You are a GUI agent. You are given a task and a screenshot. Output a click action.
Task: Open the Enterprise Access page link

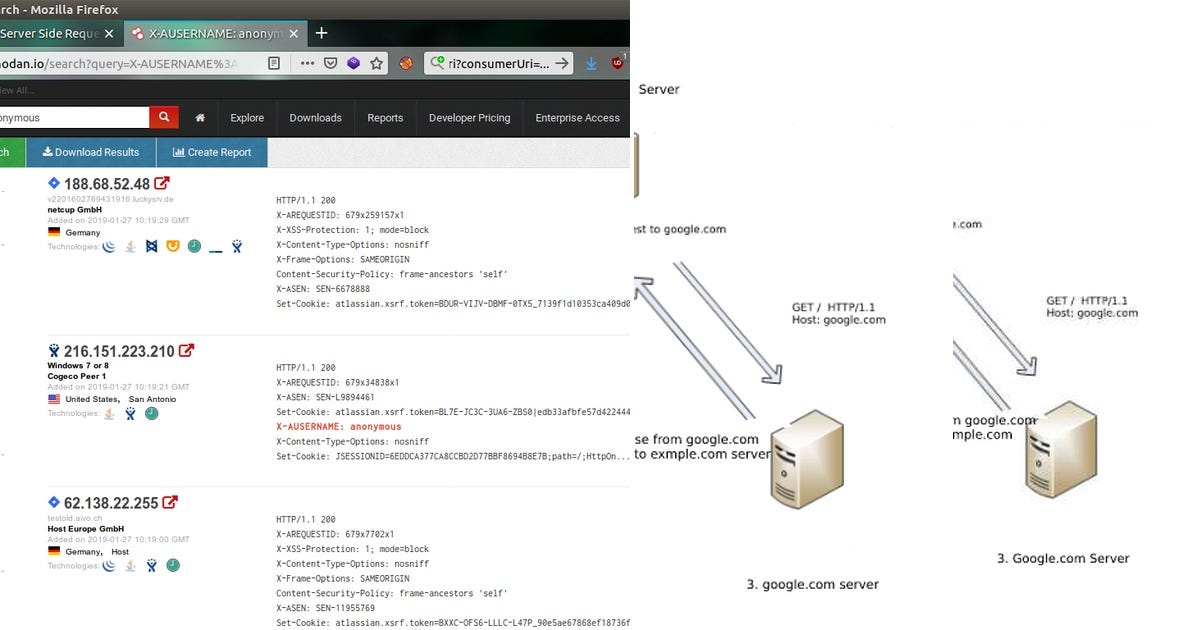point(577,117)
